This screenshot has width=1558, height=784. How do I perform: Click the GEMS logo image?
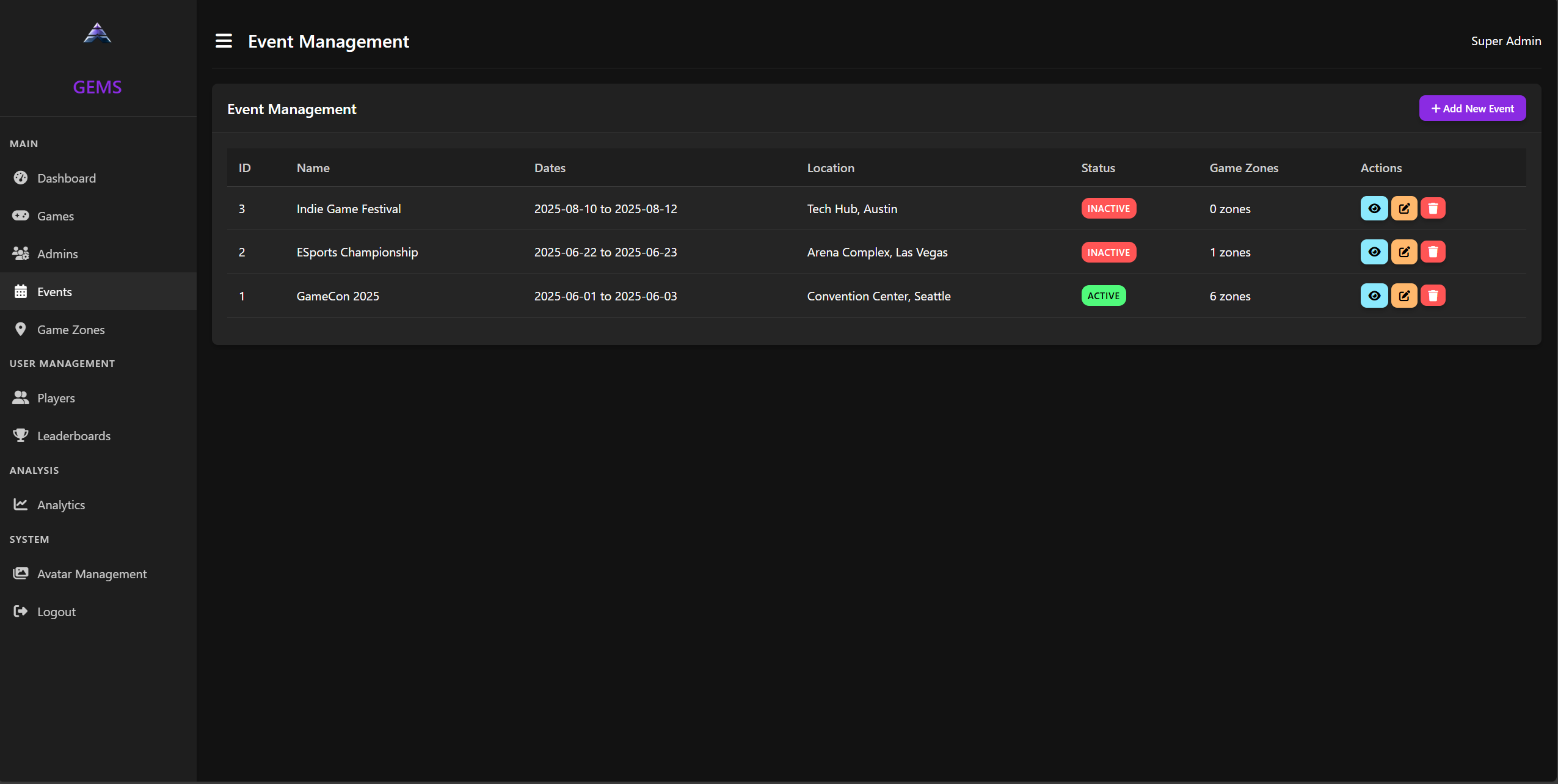(x=97, y=33)
